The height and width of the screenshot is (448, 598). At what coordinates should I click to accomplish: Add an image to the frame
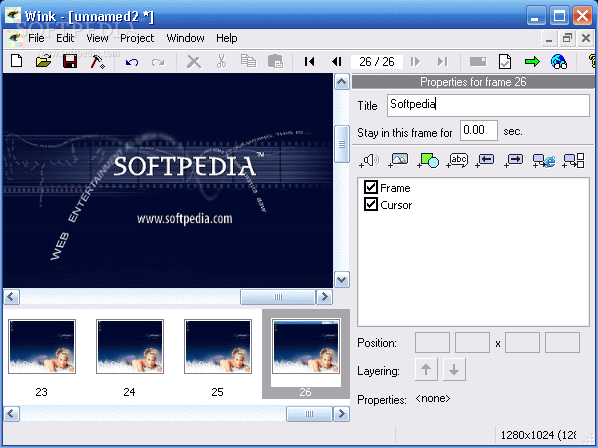coord(398,160)
